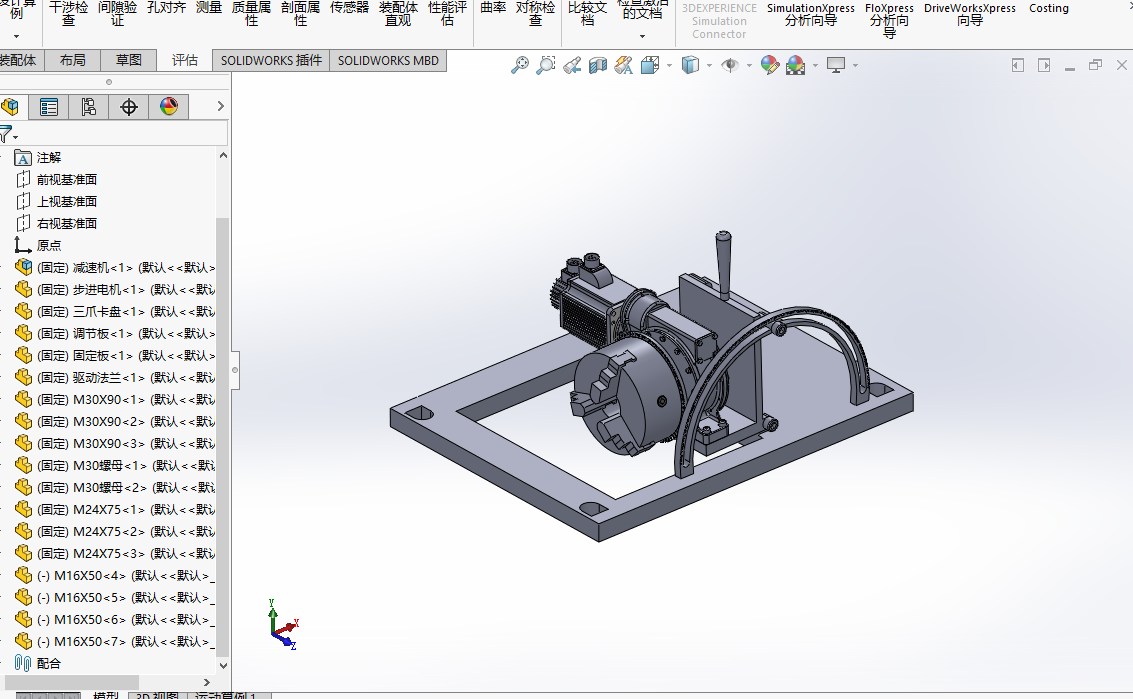
Task: Open the ConfigurationManager panel tab
Action: (89, 107)
